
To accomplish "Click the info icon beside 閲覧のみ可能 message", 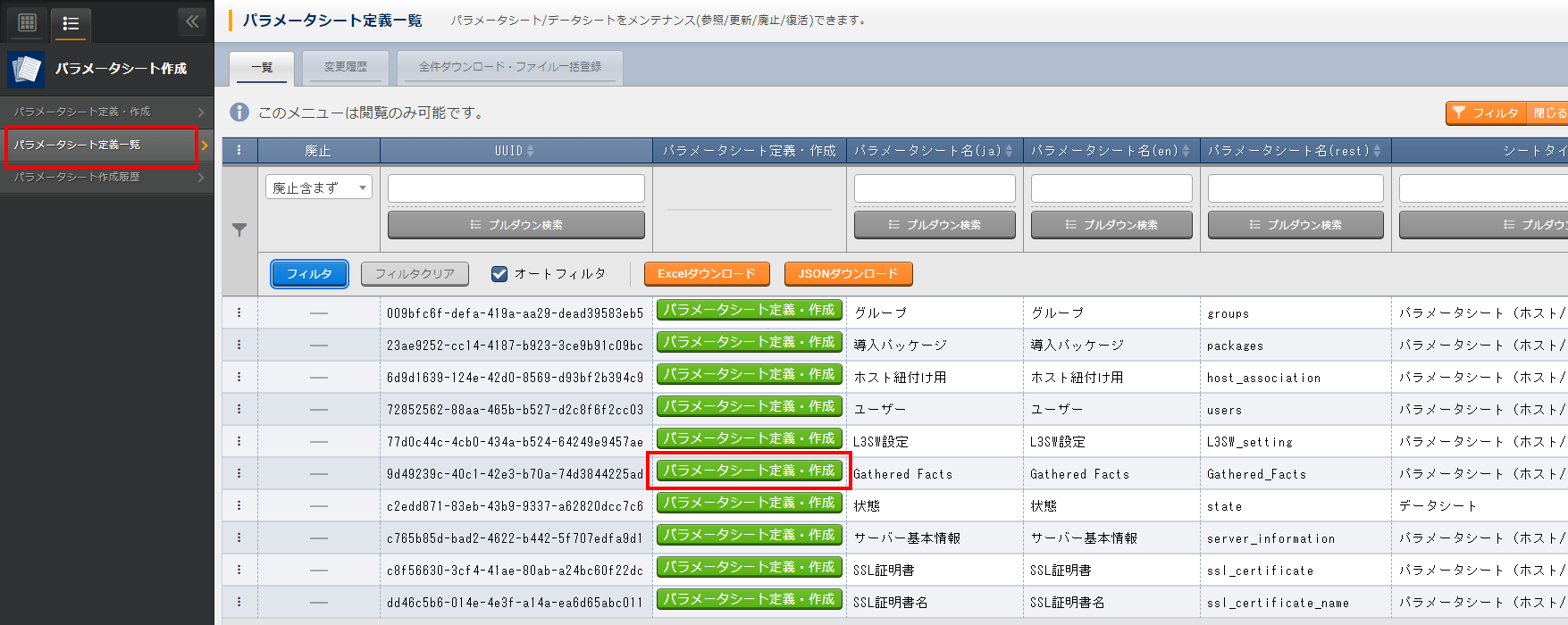I will [x=239, y=112].
